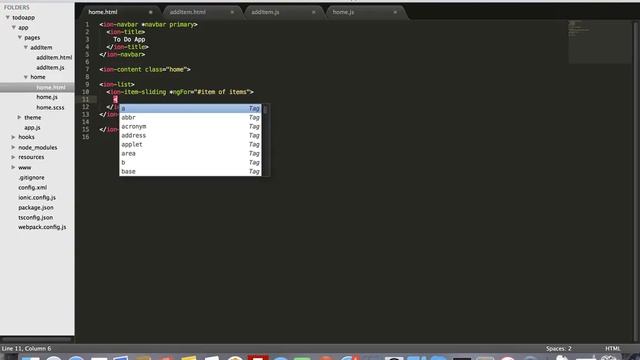Close the home.js tab

click(395, 12)
